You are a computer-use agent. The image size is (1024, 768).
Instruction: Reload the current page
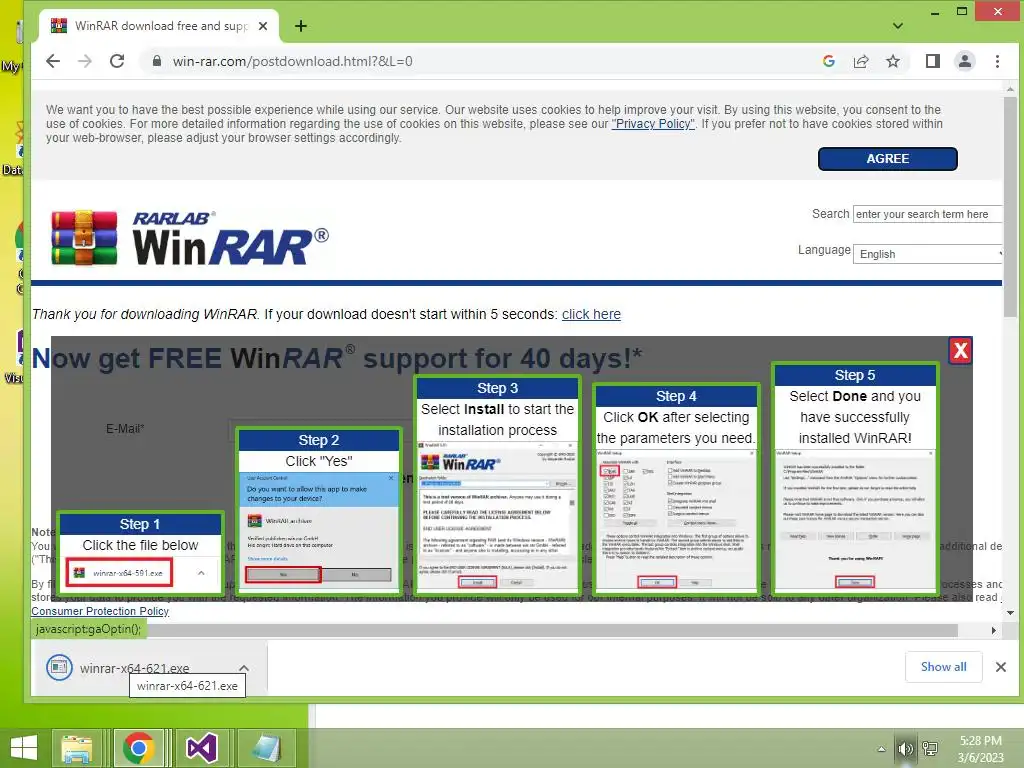point(117,61)
